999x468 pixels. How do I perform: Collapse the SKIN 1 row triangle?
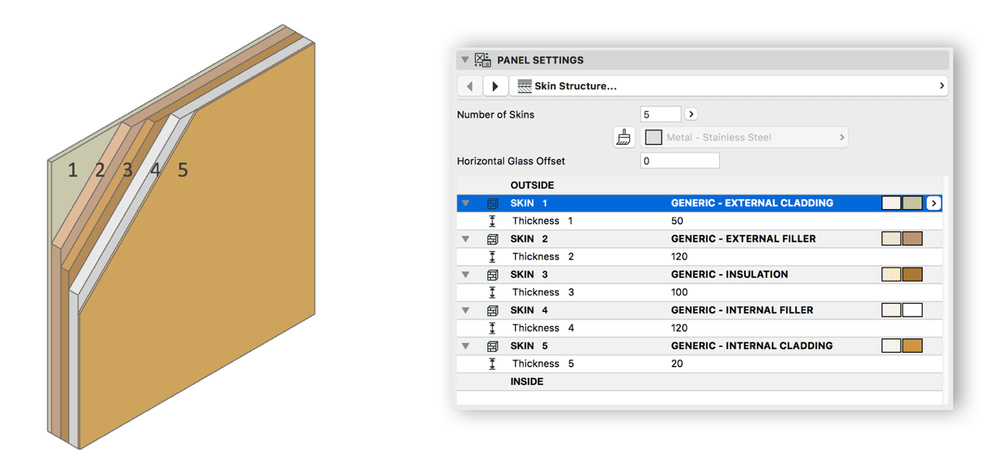pyautogui.click(x=465, y=203)
